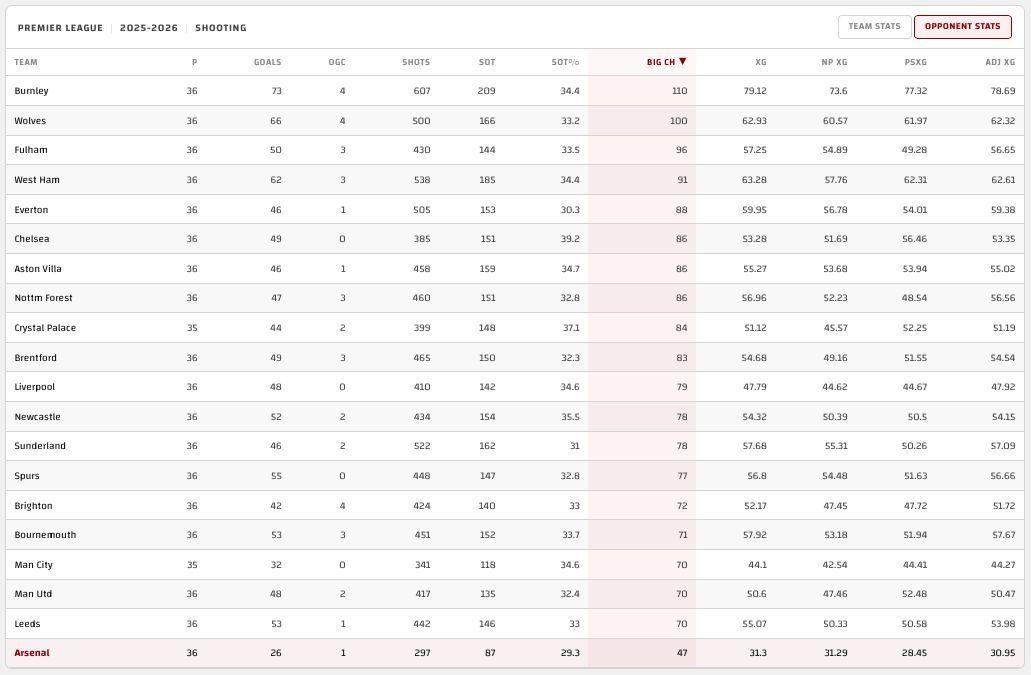1031x675 pixels.
Task: Select the Spurs team name
Action: 26,476
